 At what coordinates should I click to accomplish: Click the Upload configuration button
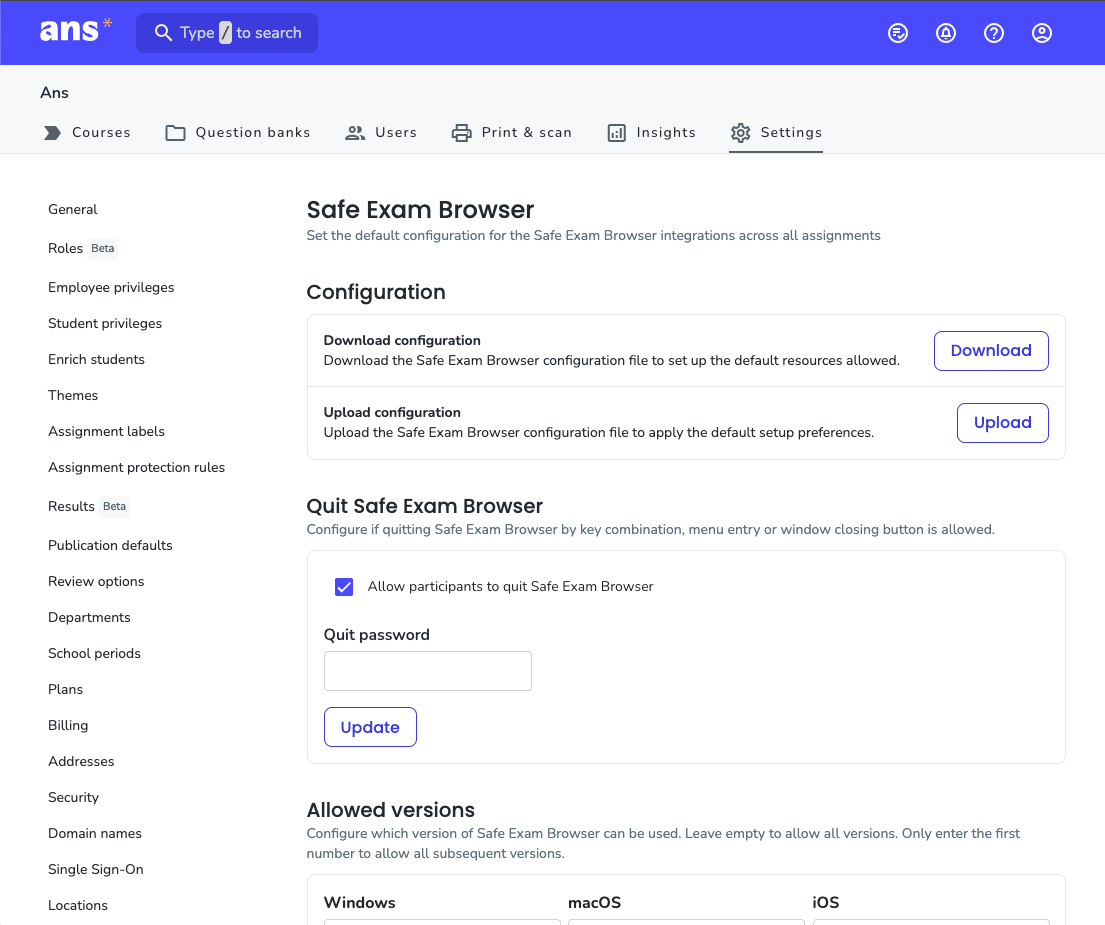tap(1002, 423)
